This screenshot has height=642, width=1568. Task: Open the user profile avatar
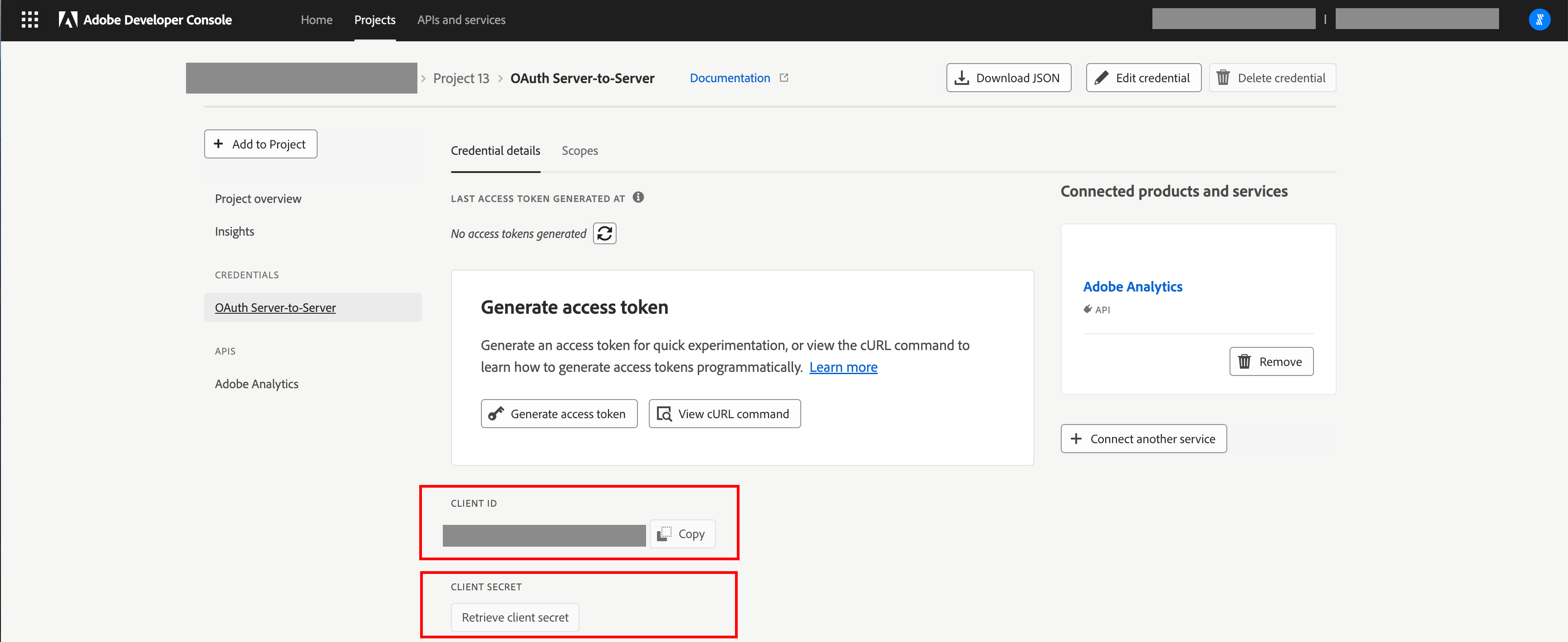[1539, 20]
